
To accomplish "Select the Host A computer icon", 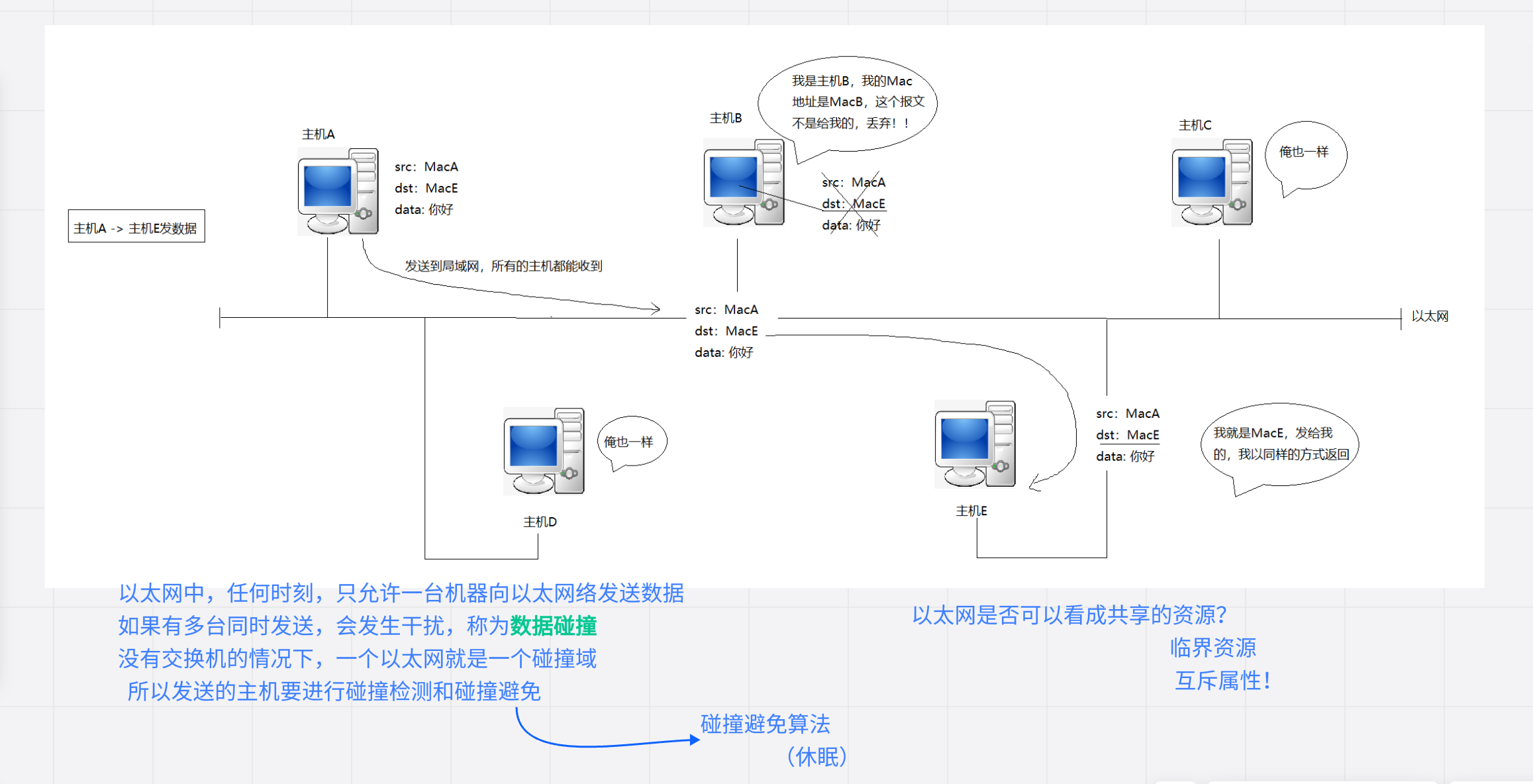I will click(x=338, y=191).
